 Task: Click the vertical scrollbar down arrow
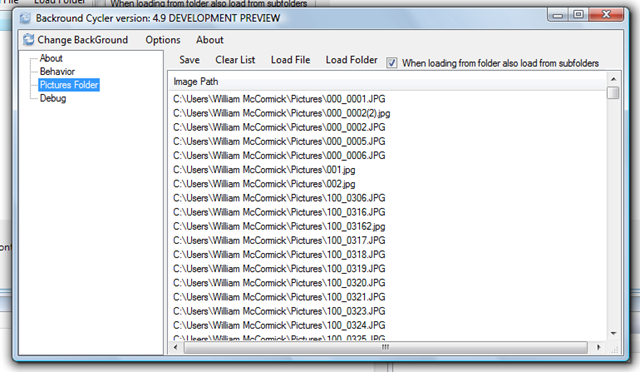[x=613, y=334]
